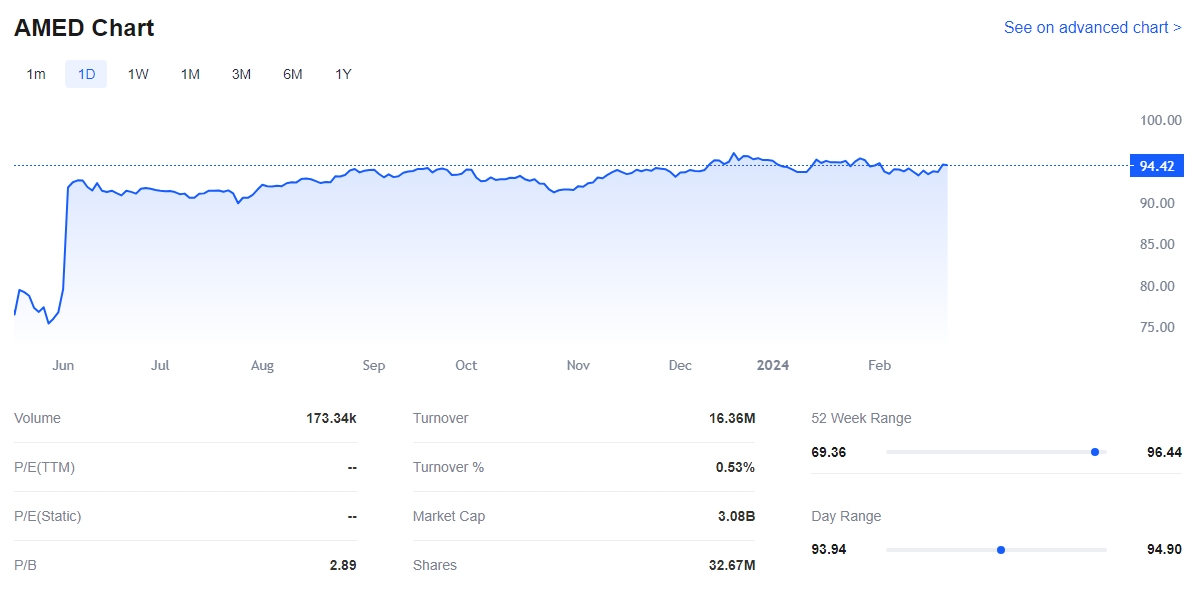Click the 2024 label on time axis
Image resolution: width=1196 pixels, height=591 pixels.
773,366
